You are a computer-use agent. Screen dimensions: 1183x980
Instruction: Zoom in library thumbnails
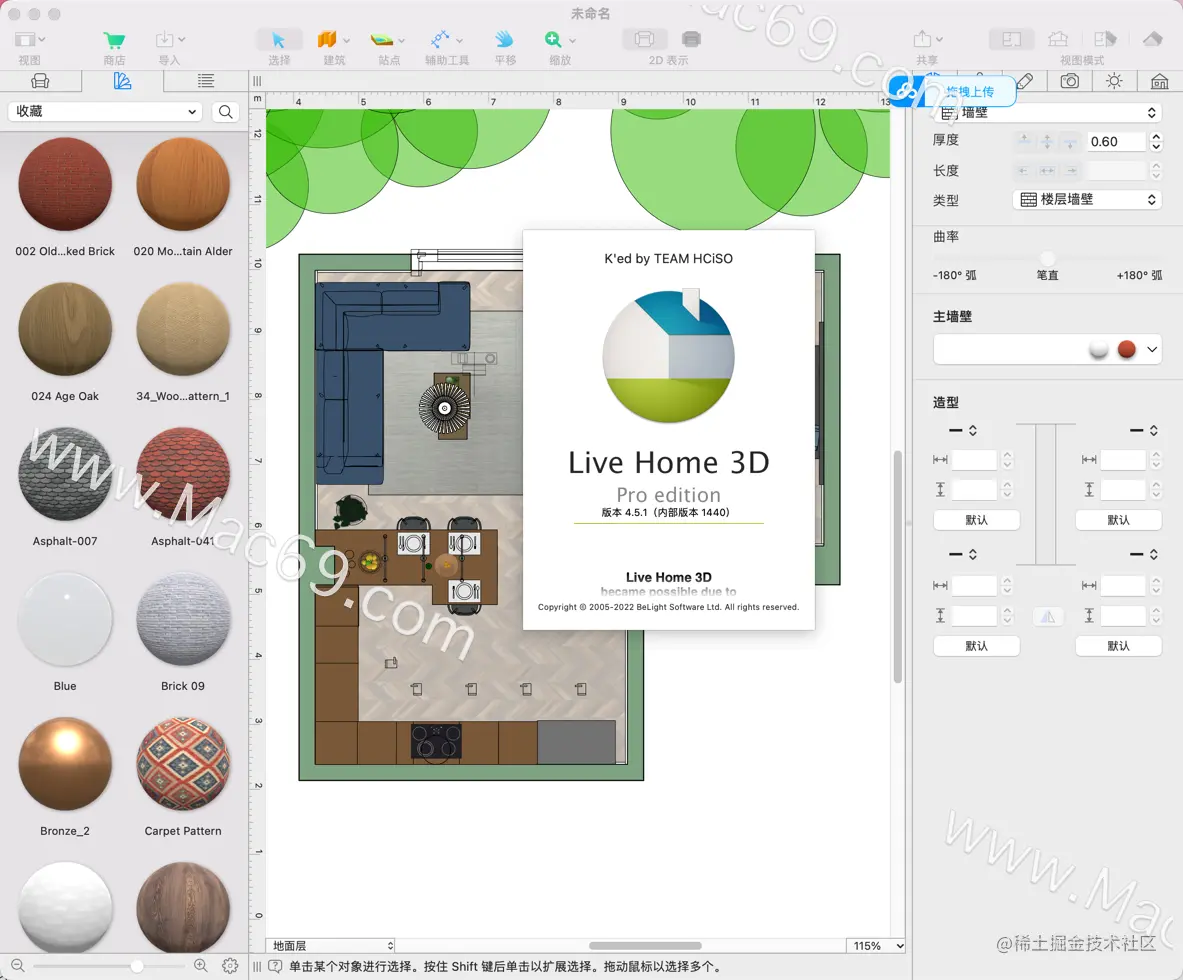tap(201, 966)
